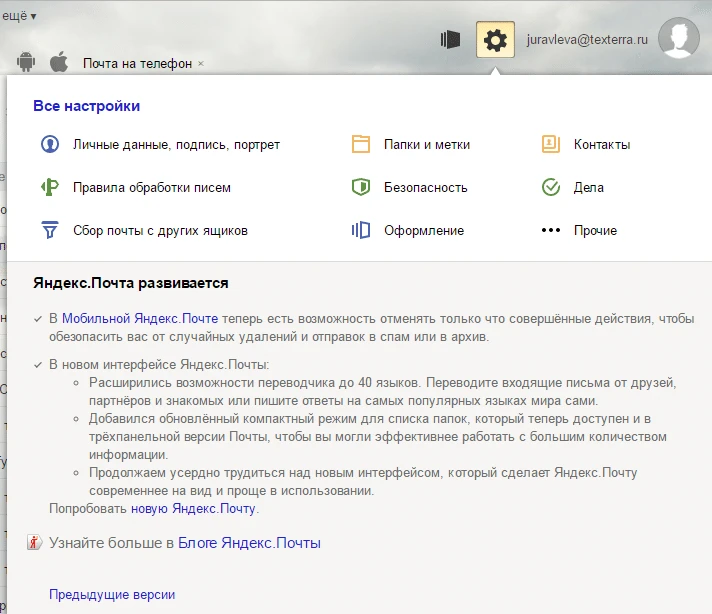The height and width of the screenshot is (614, 712).
Task: Click the contacts card icon
Action: (551, 144)
